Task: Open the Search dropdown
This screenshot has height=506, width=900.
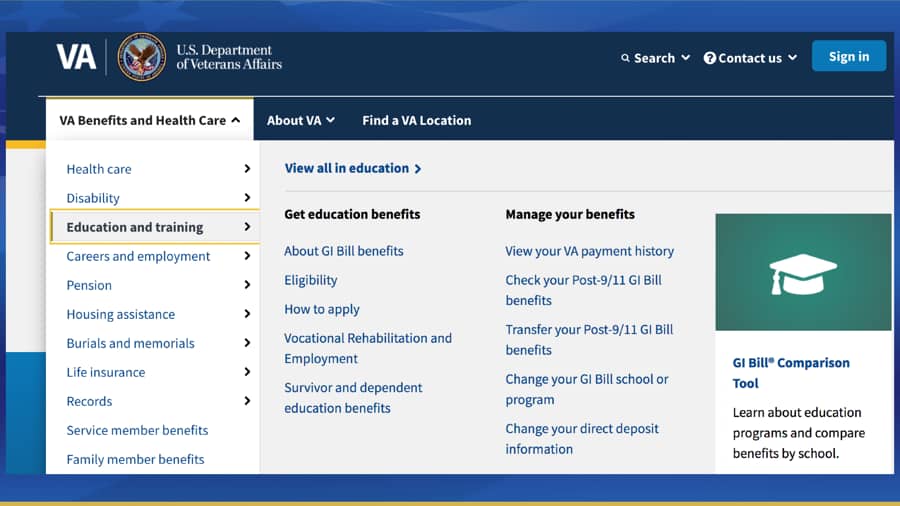Action: click(x=656, y=58)
